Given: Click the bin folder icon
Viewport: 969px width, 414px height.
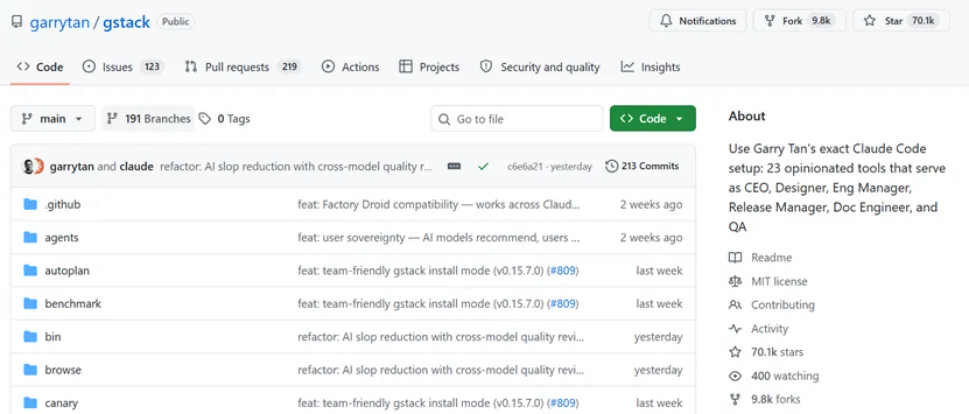Looking at the screenshot, I should click(x=30, y=337).
